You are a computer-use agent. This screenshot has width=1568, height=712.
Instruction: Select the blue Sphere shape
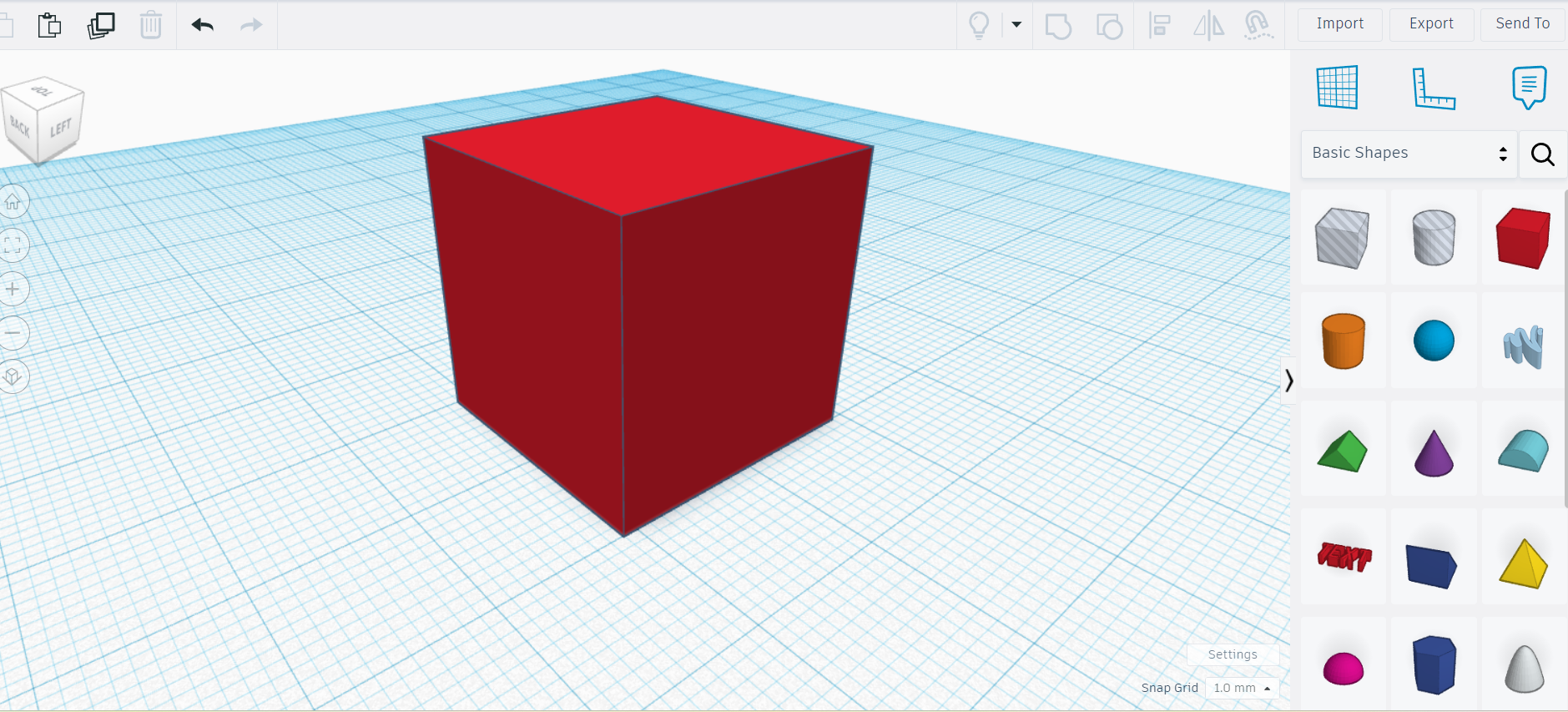pyautogui.click(x=1434, y=341)
